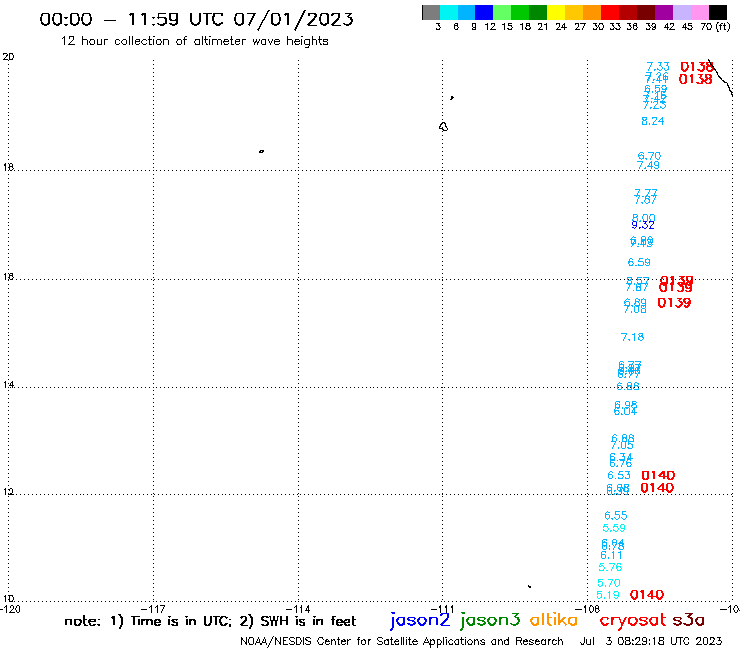
Task: Select the black legend swatch
Action: (x=718, y=12)
